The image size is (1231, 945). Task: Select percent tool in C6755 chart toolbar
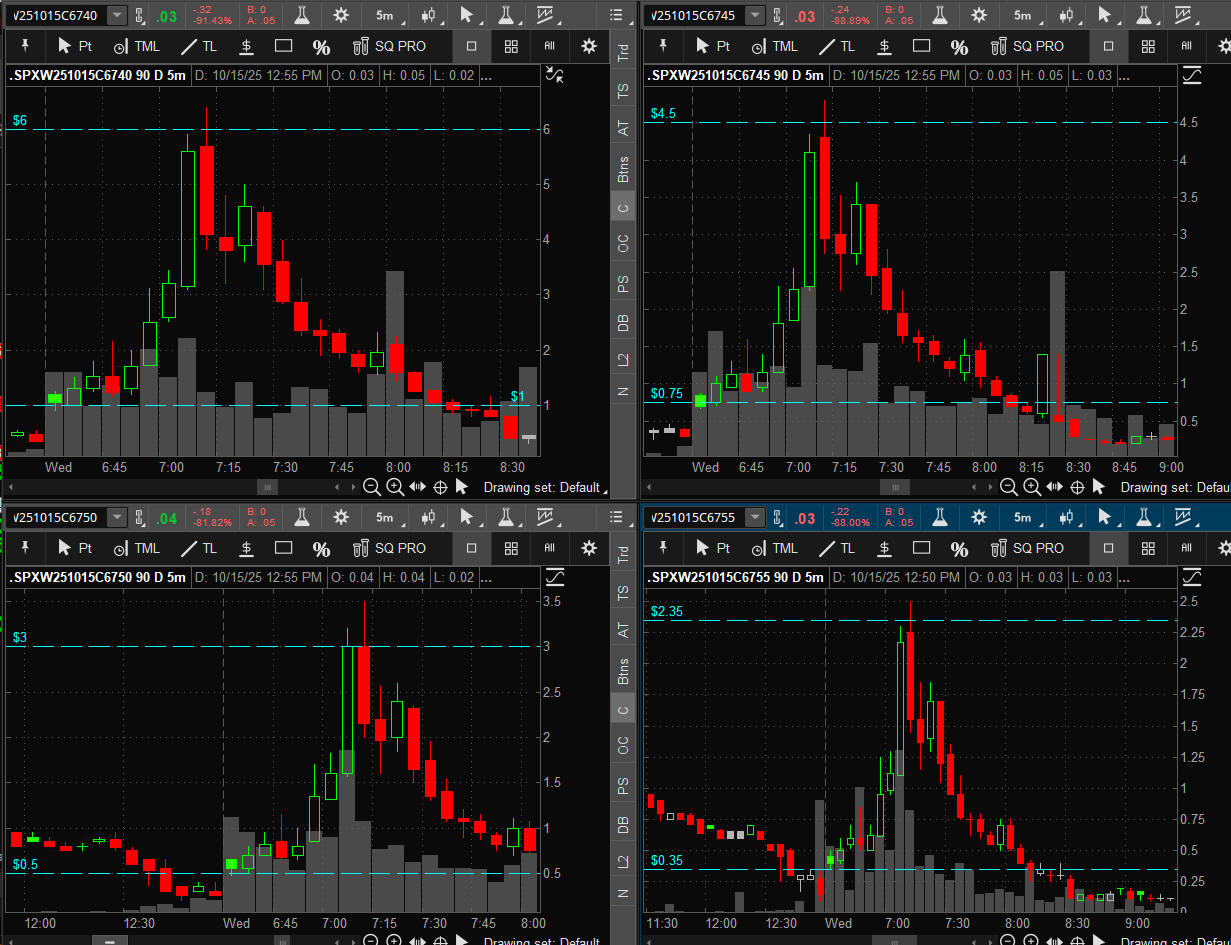(959, 548)
